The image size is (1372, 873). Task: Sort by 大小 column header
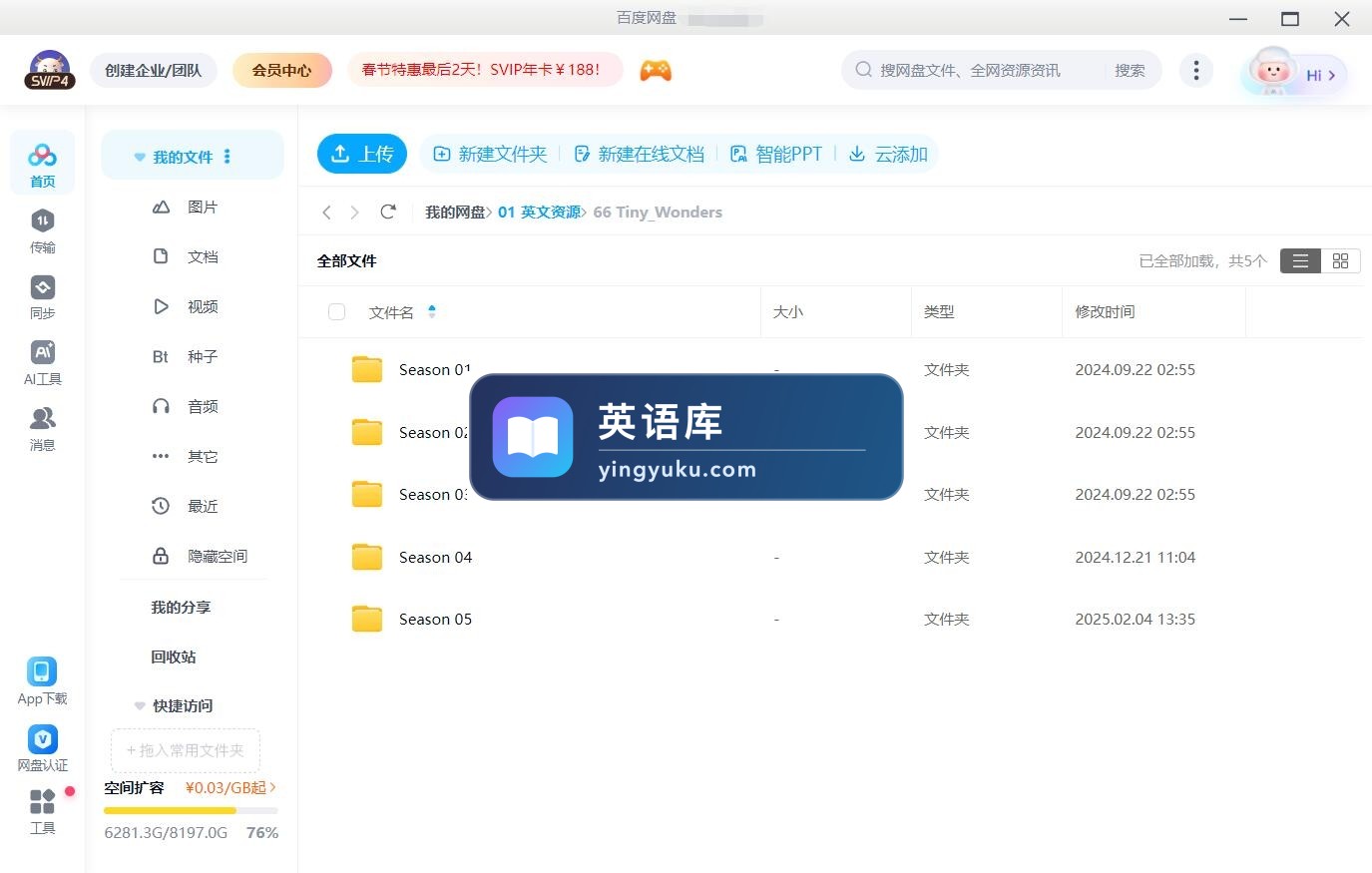tap(788, 312)
